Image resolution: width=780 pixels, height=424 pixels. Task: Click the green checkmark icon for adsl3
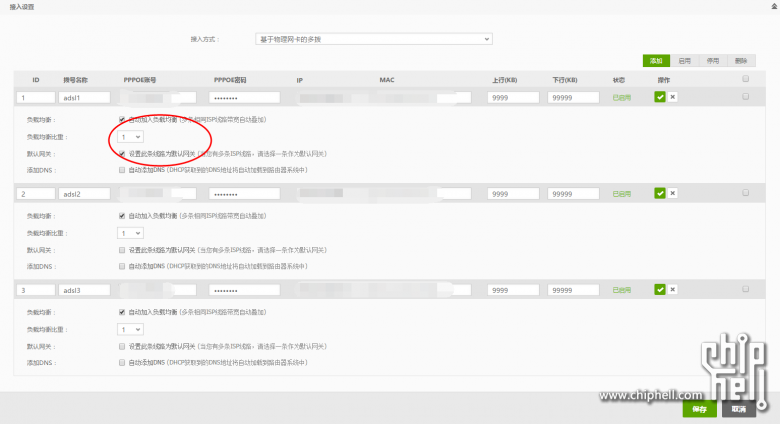point(660,290)
